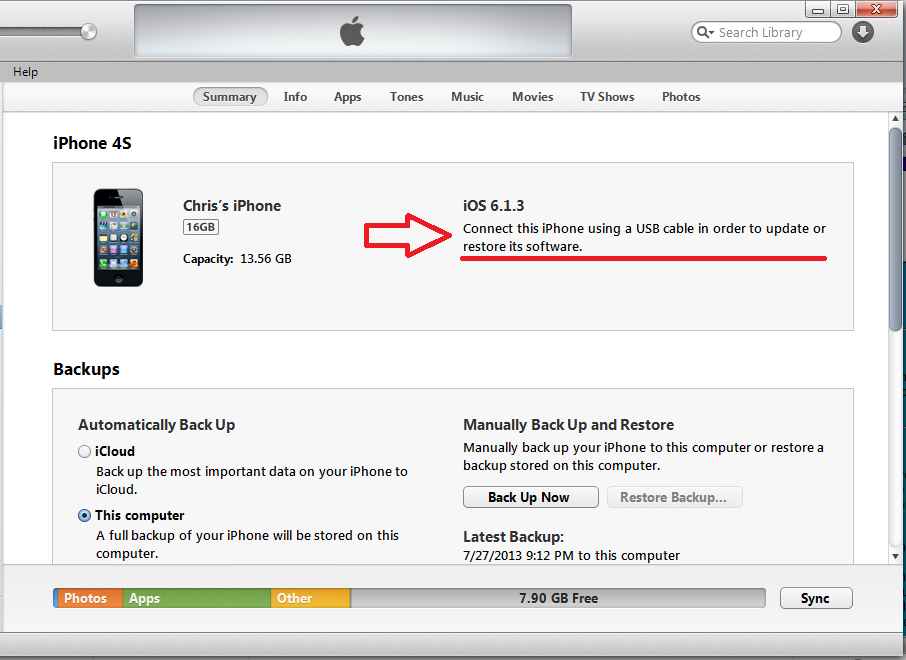906x660 pixels.
Task: Click Back Up Now button
Action: (530, 497)
